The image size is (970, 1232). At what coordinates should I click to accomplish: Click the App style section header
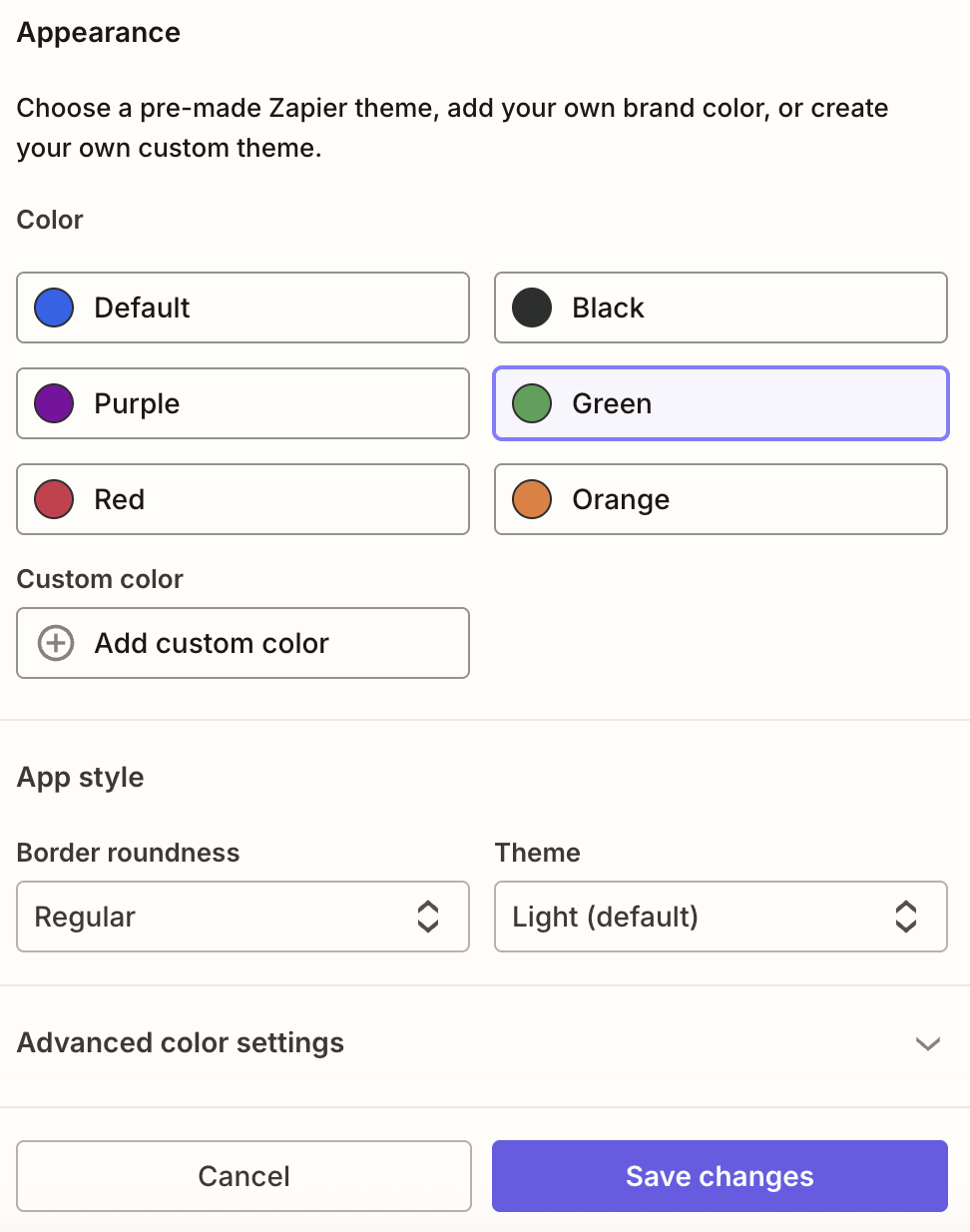click(x=80, y=778)
